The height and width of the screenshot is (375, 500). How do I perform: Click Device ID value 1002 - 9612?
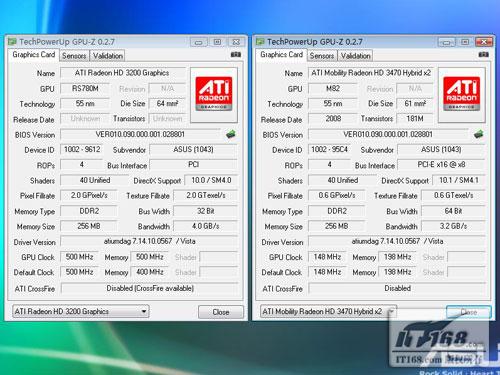click(x=82, y=149)
